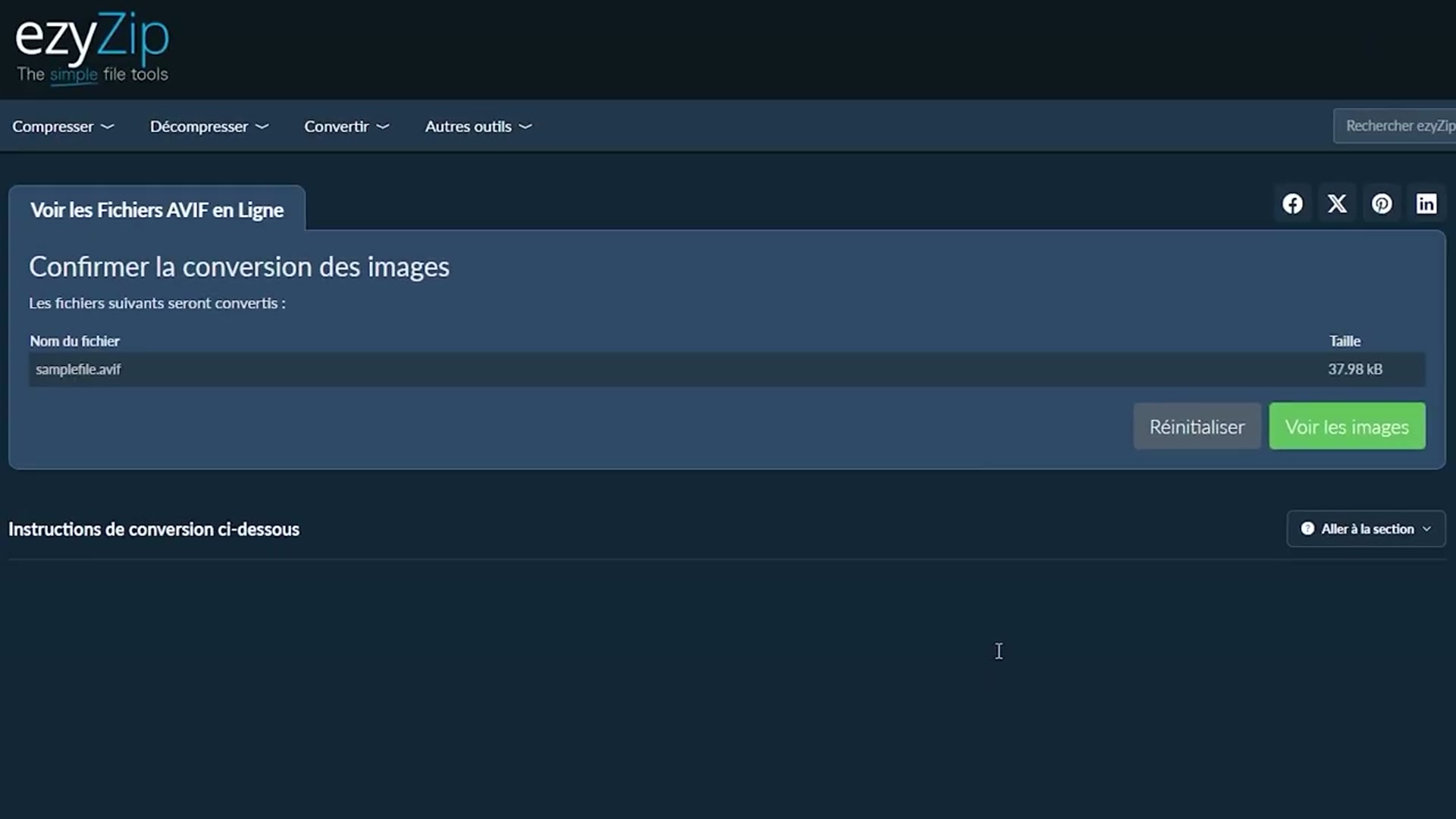Share on LinkedIn icon
The height and width of the screenshot is (819, 1456).
point(1426,204)
